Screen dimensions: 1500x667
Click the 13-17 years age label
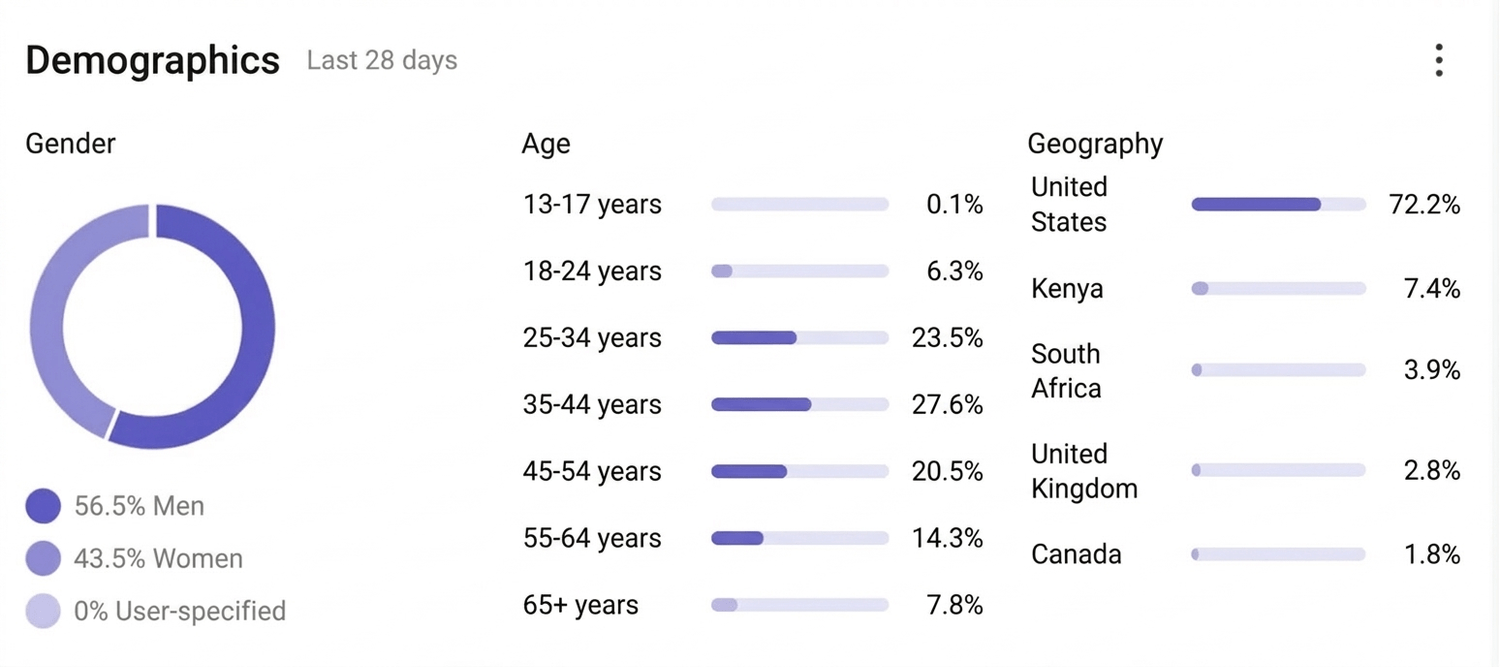[x=592, y=205]
